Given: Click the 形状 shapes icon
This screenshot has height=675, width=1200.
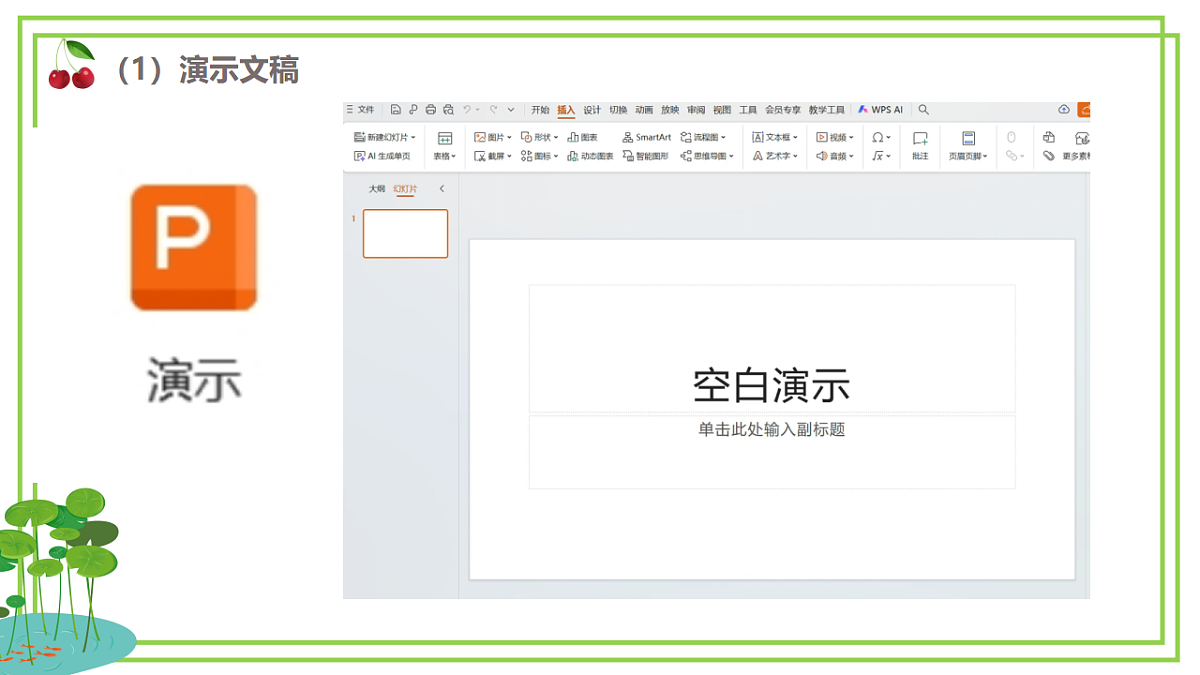Looking at the screenshot, I should point(526,137).
